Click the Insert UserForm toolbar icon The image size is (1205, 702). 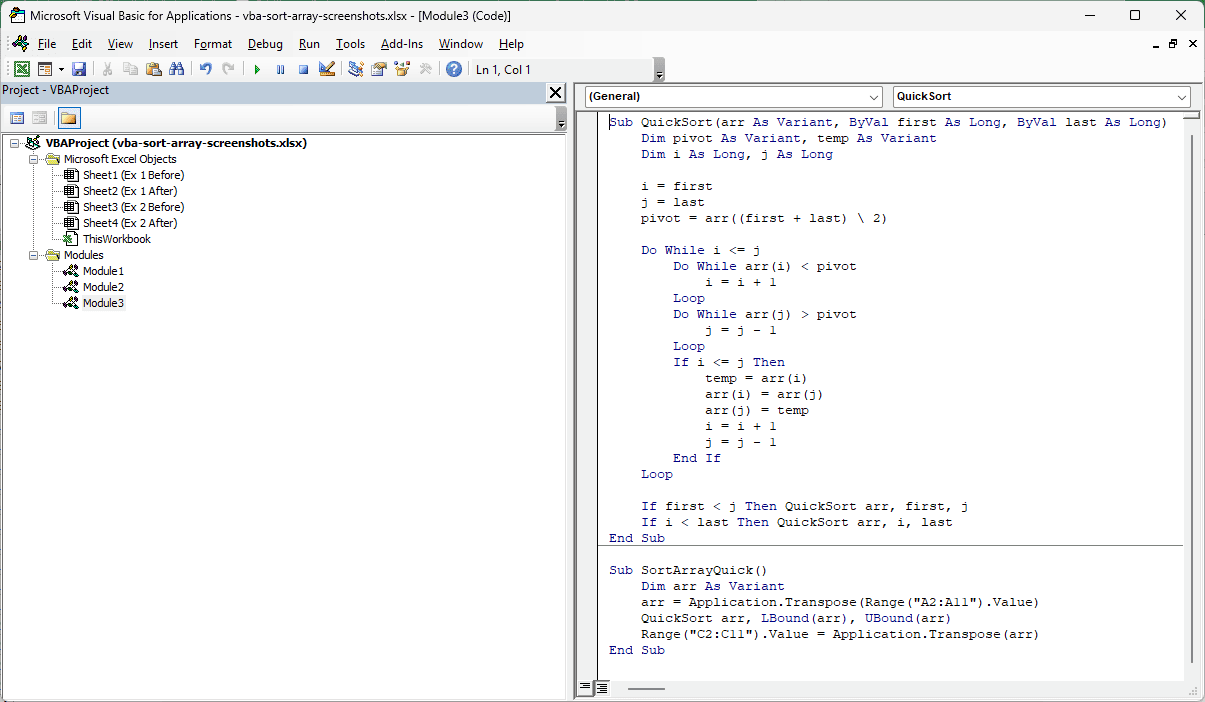[x=44, y=69]
